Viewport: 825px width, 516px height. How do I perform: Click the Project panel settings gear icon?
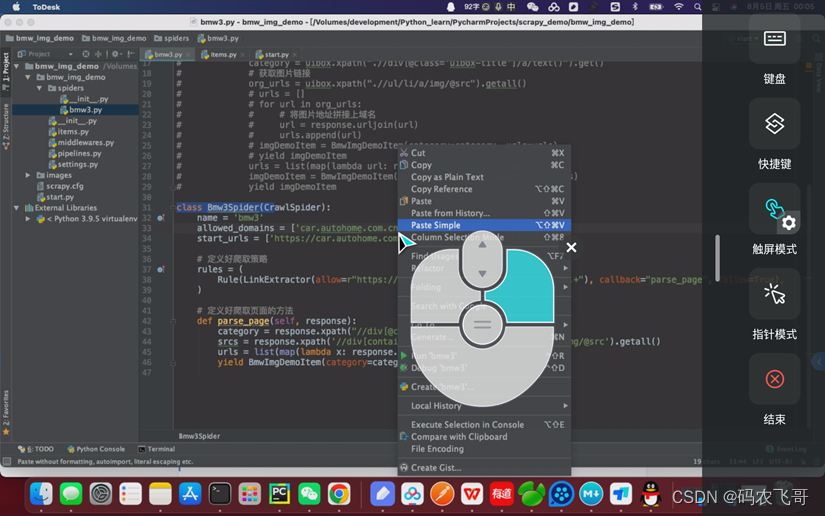pyautogui.click(x=115, y=54)
